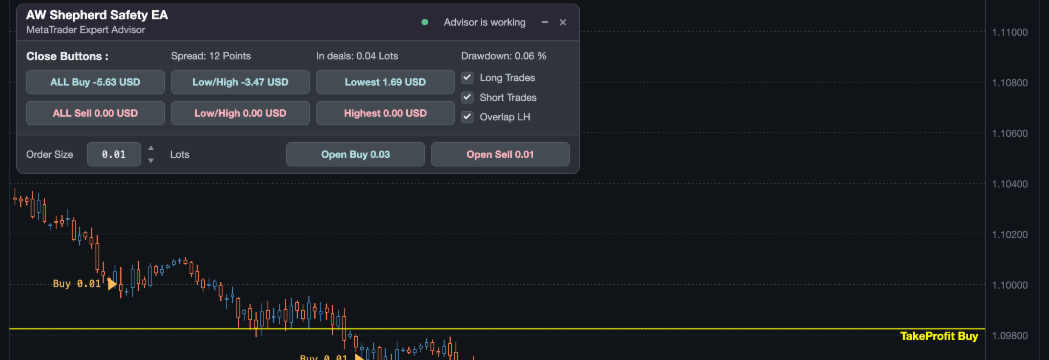
Task: Click the green Advisor status dot
Action: tap(425, 22)
